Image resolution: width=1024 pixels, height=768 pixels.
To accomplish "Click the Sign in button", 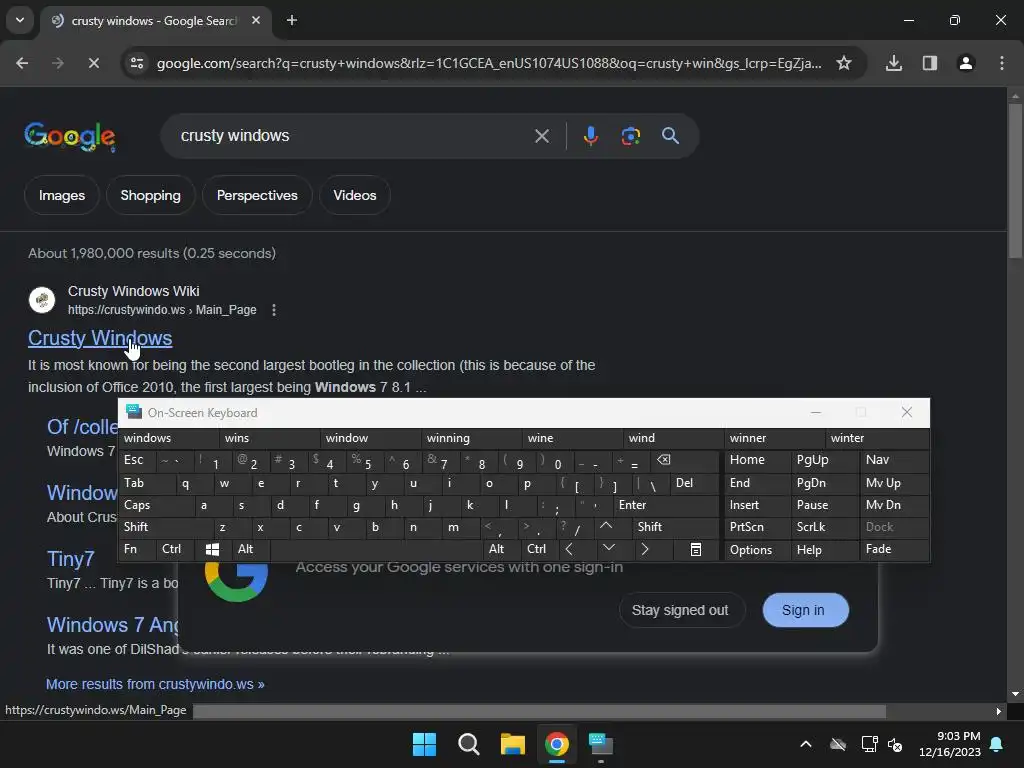I will tap(805, 610).
